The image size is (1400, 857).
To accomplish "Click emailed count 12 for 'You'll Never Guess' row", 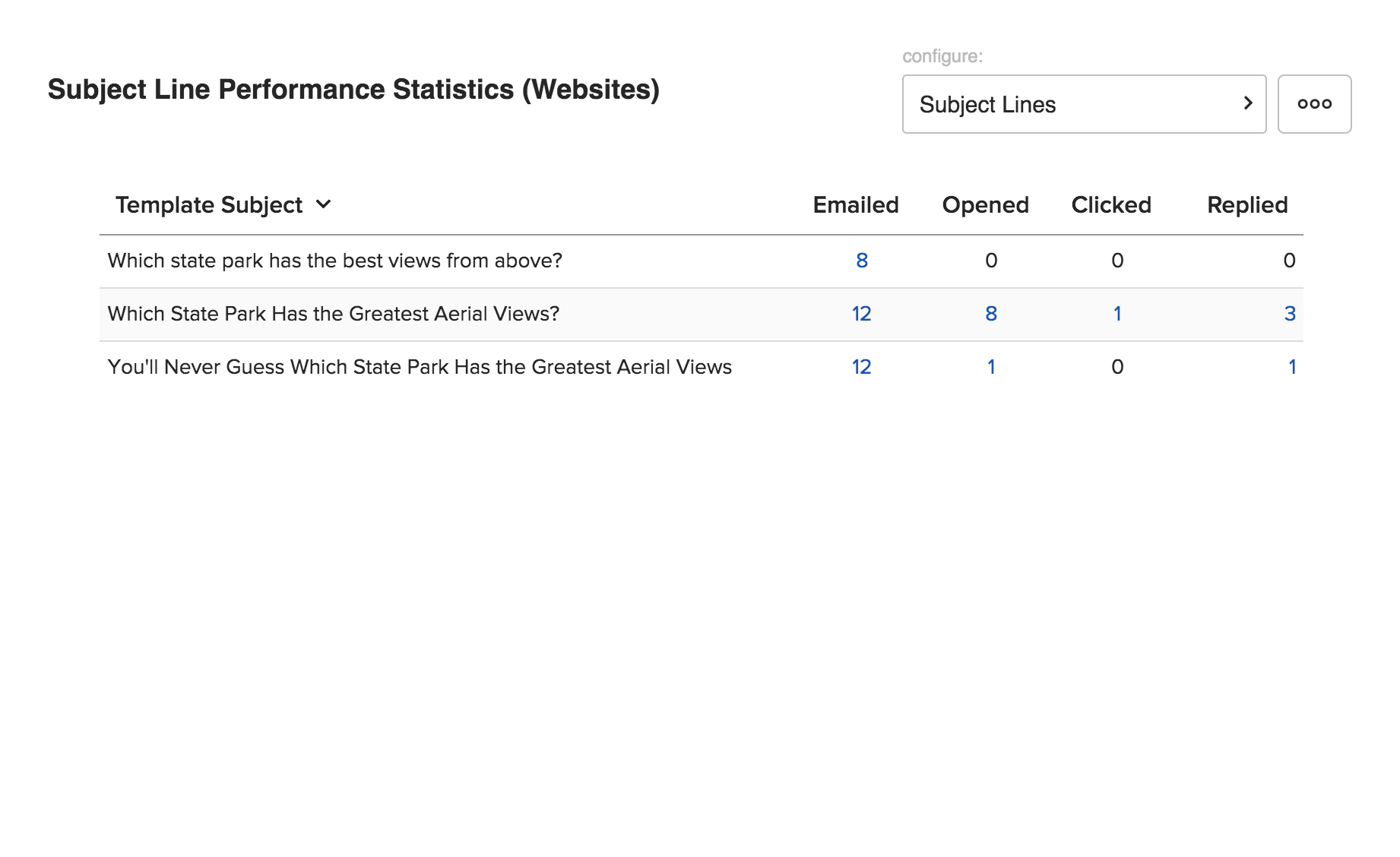I will (861, 367).
